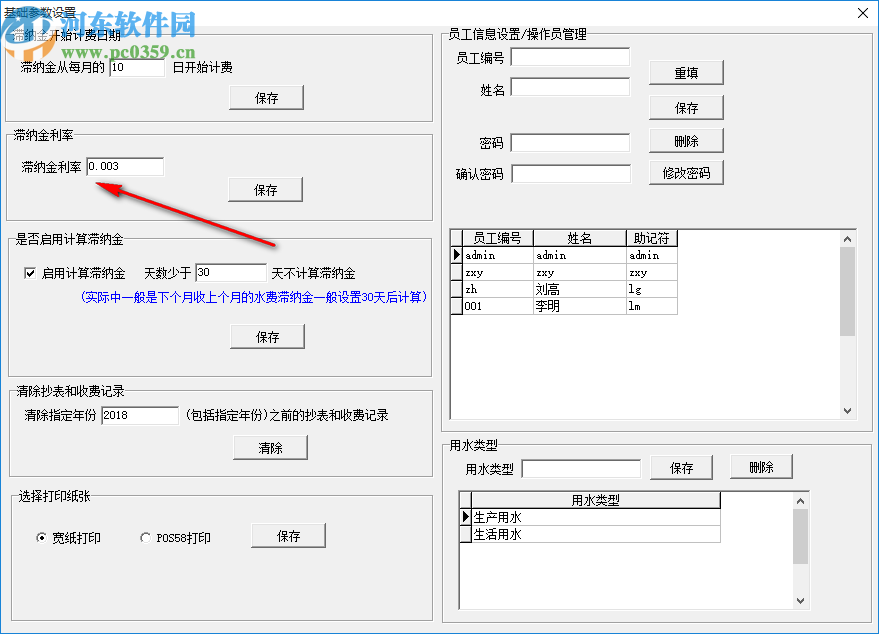
Task: Click 保存 beside the 用水类型 input
Action: pos(681,467)
